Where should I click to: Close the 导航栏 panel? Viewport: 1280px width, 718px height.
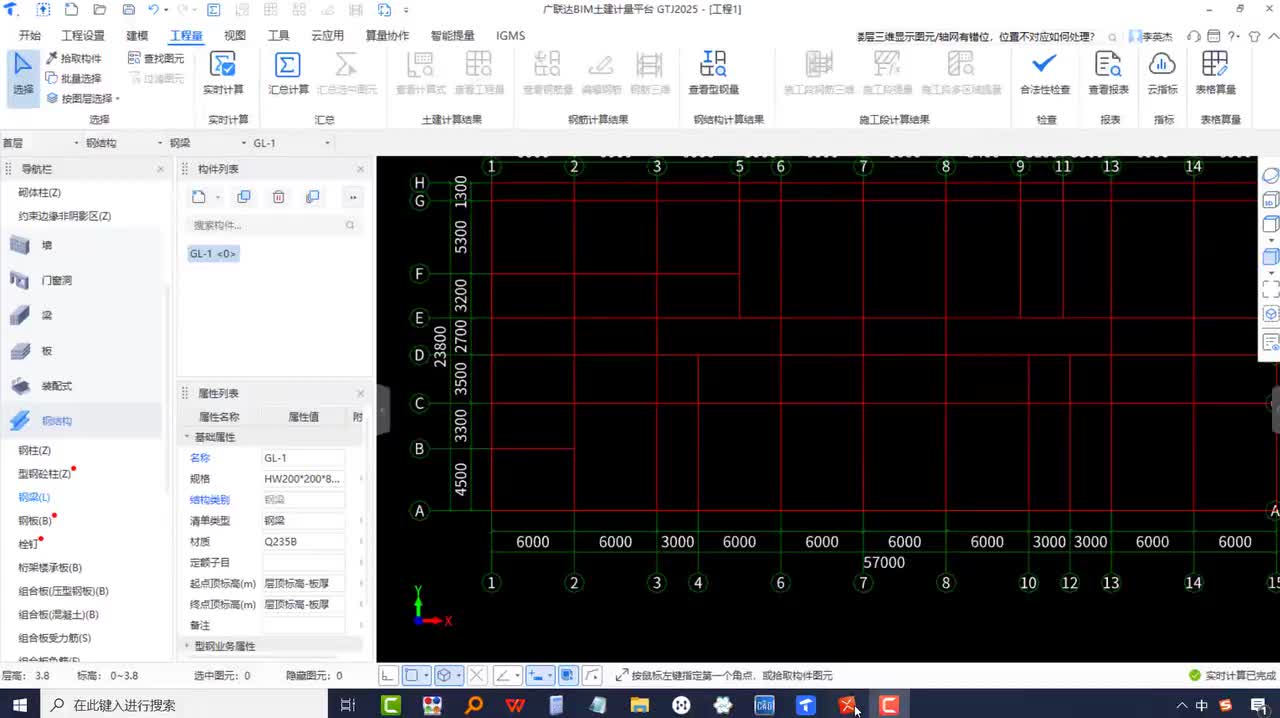click(x=161, y=169)
